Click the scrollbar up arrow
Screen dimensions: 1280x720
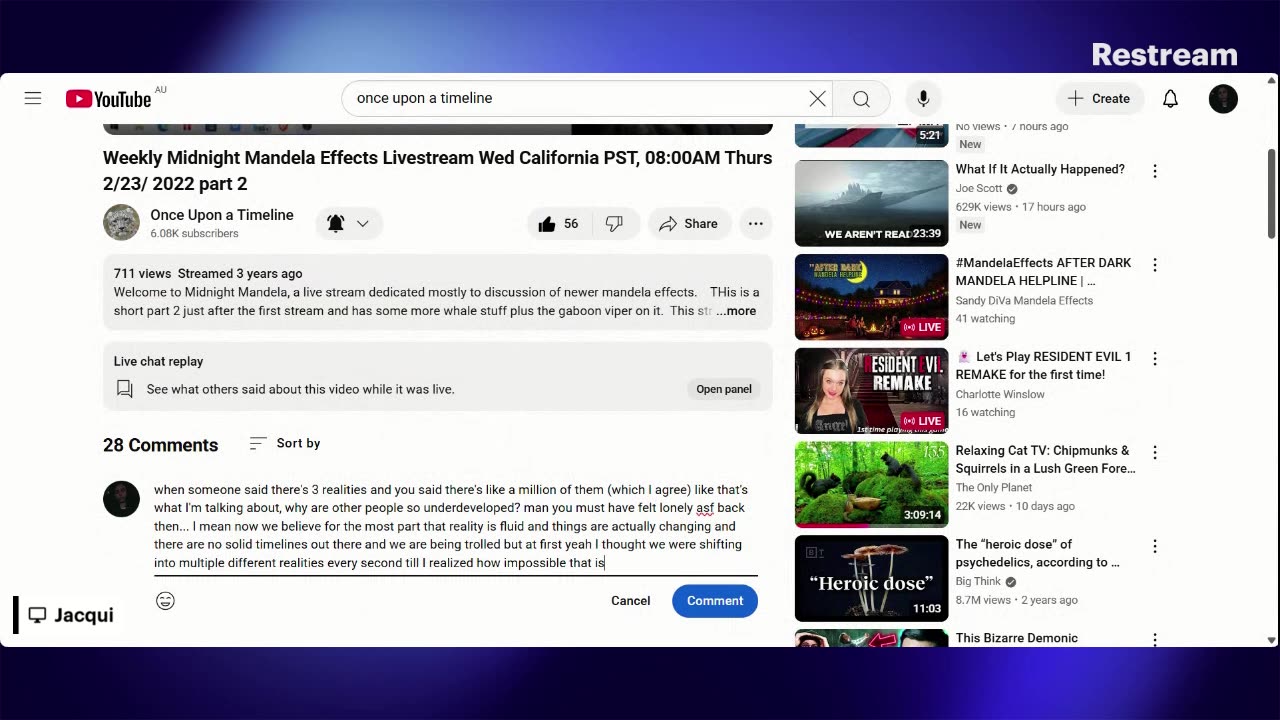1272,79
